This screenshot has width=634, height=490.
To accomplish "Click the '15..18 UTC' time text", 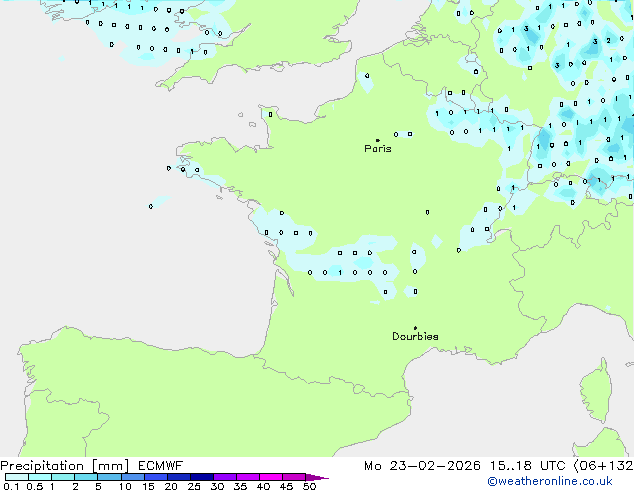I will pyautogui.click(x=528, y=466).
